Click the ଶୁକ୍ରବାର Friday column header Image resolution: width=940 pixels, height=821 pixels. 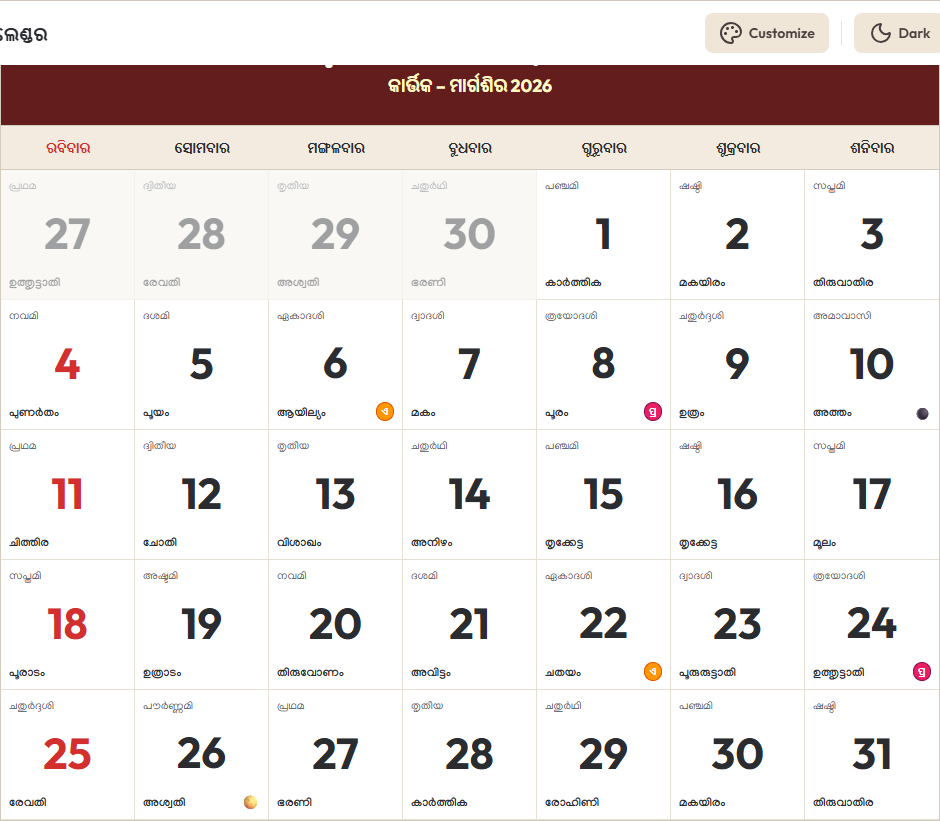tap(738, 148)
